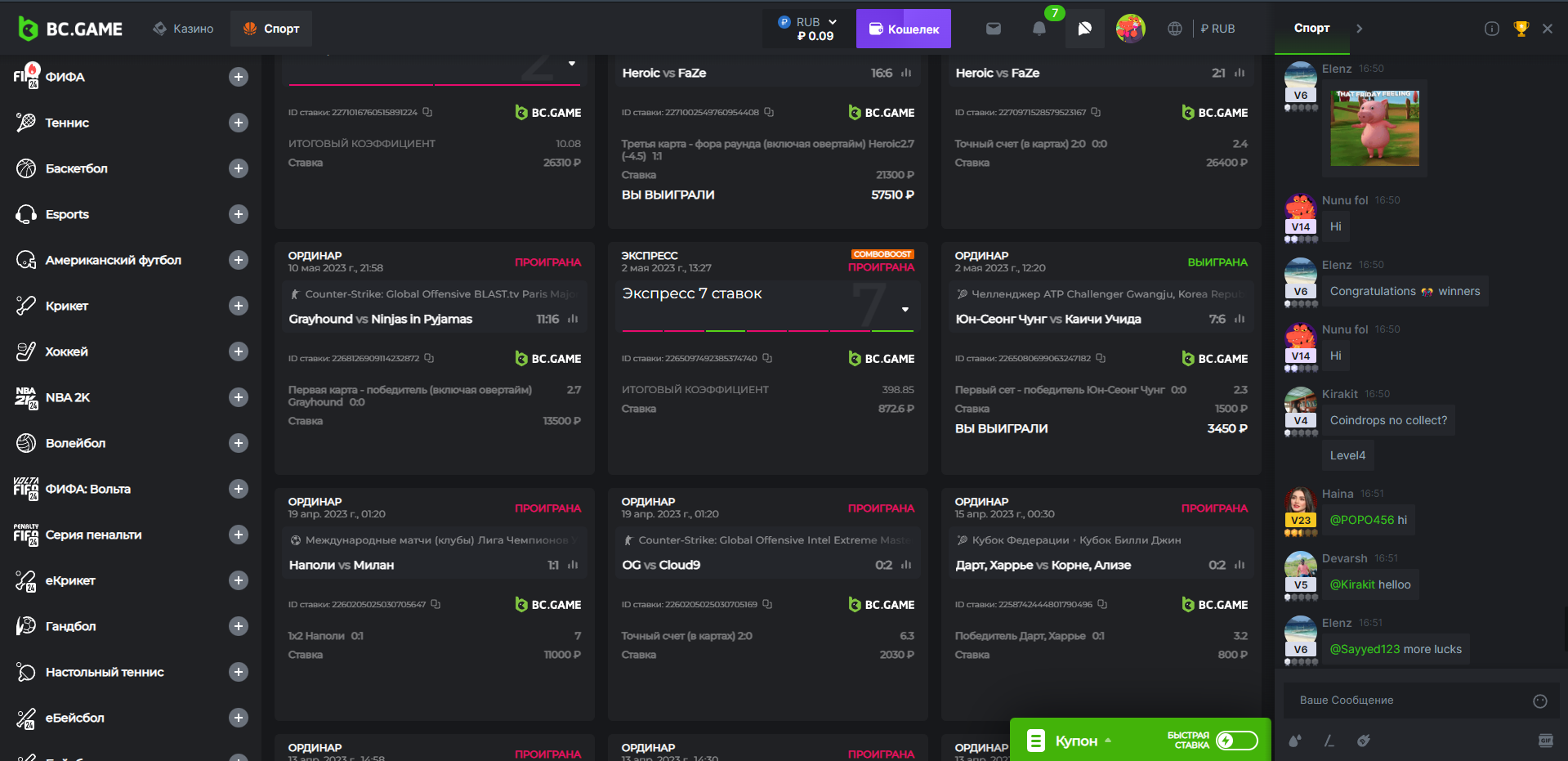Expand eКрикет with its plus button

click(239, 580)
